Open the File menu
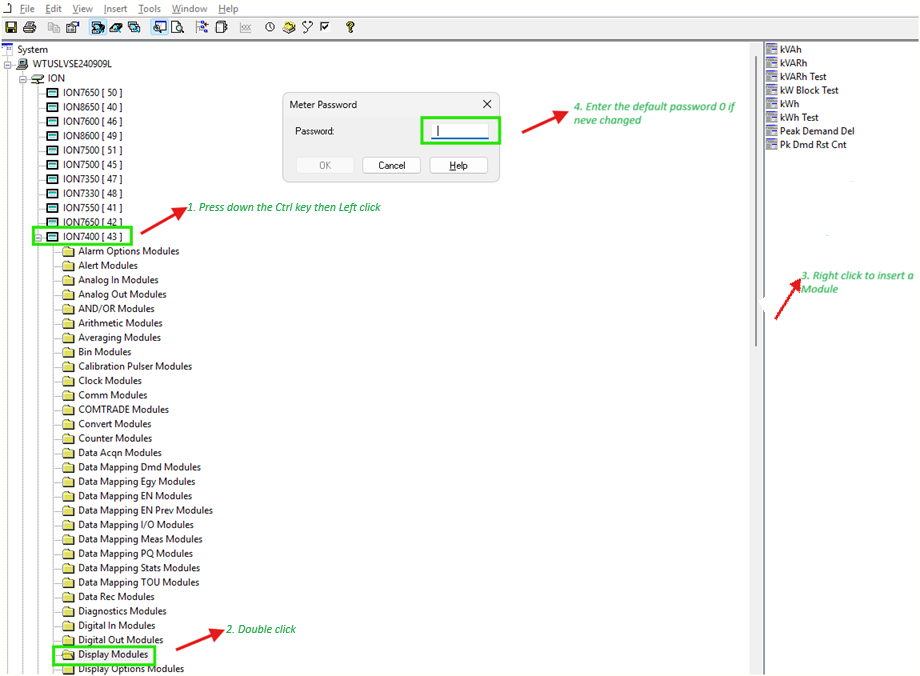The height and width of the screenshot is (676, 920). tap(27, 9)
